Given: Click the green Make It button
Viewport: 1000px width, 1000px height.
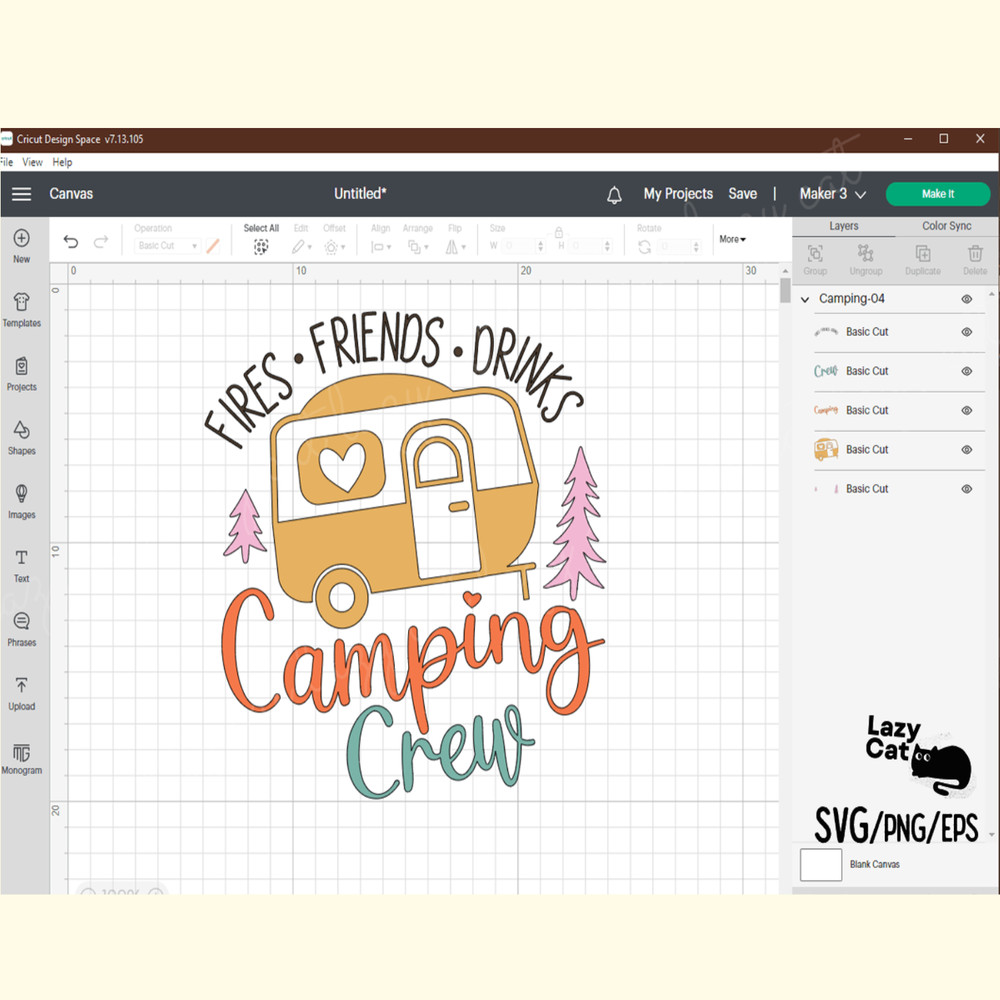Looking at the screenshot, I should click(937, 194).
